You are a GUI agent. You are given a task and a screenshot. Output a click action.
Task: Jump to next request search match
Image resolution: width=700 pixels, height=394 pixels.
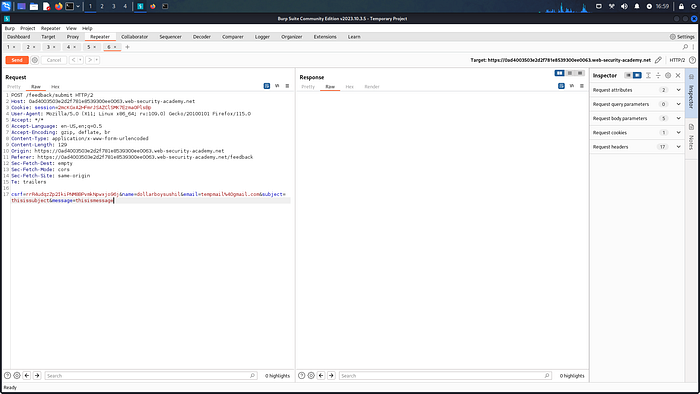click(x=37, y=376)
